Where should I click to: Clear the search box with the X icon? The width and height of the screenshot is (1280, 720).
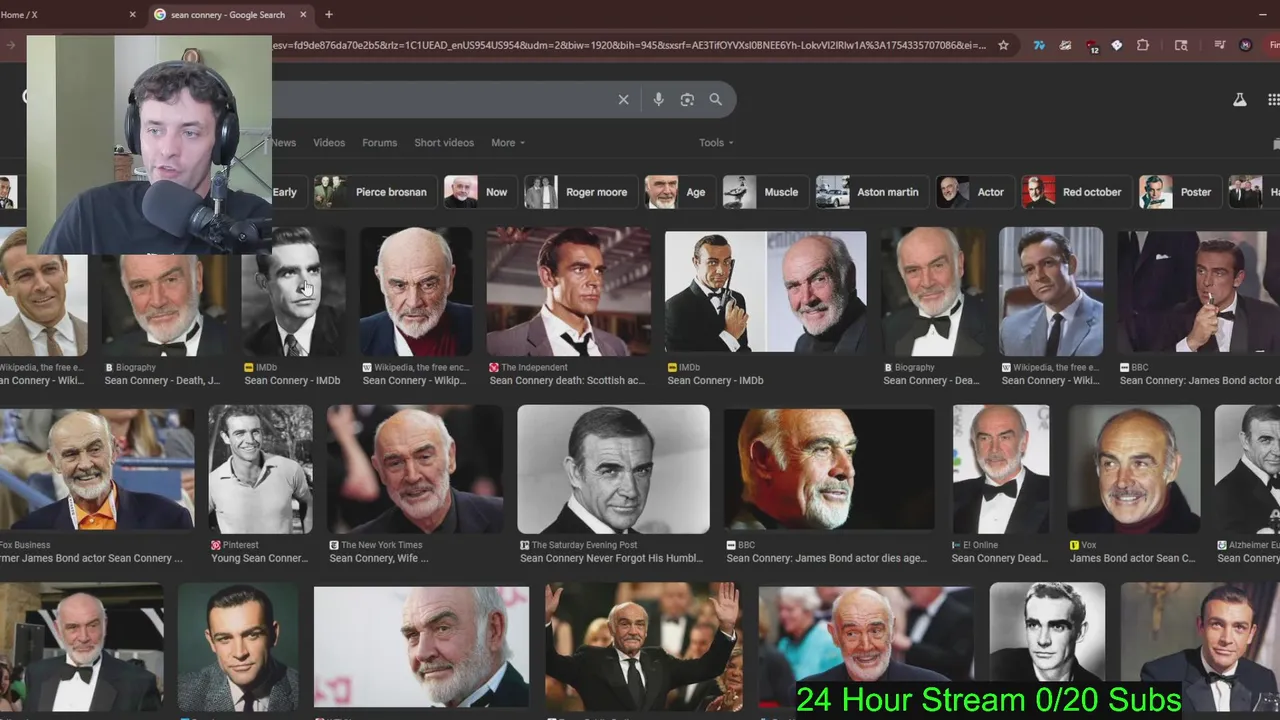coord(623,100)
